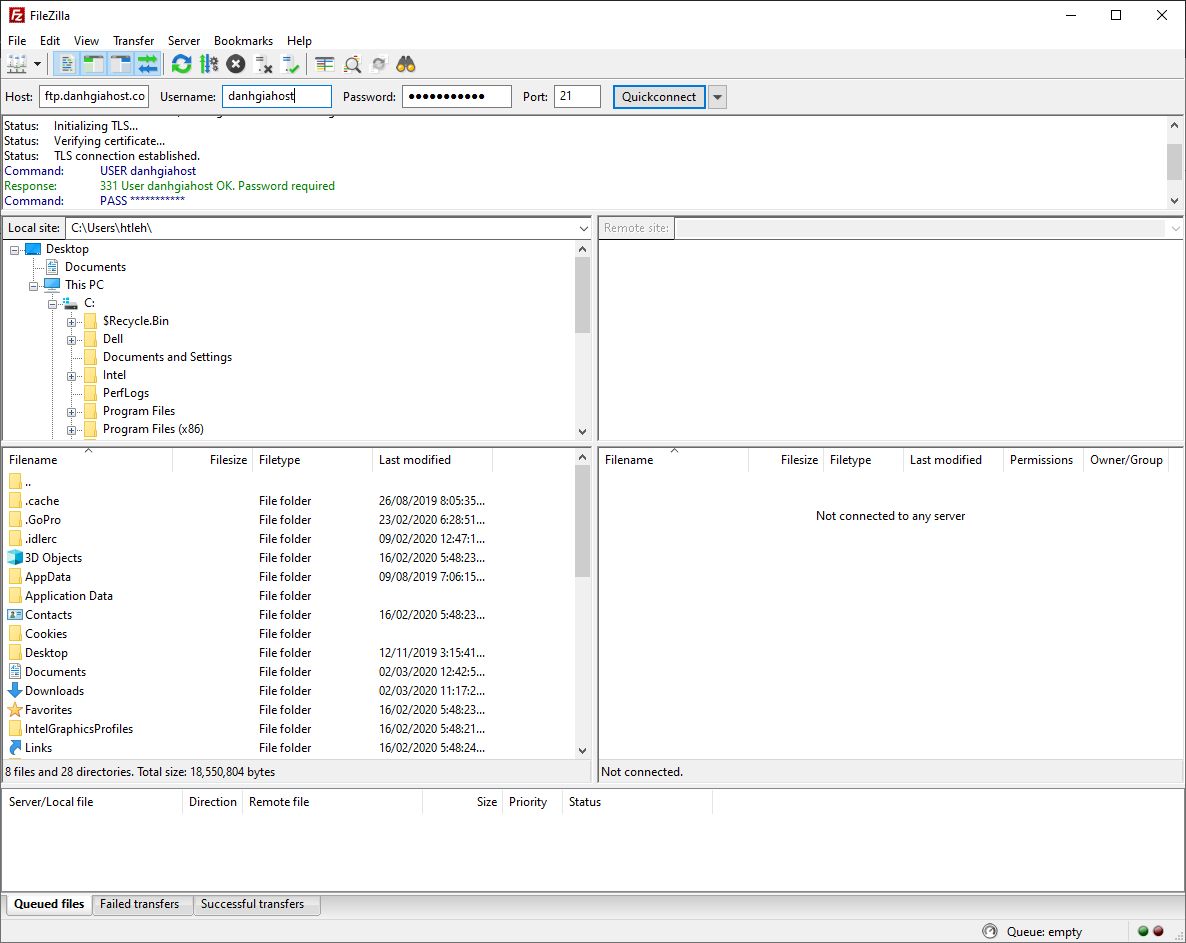
Task: Open the Quickconnect history dropdown arrow
Action: coord(717,97)
